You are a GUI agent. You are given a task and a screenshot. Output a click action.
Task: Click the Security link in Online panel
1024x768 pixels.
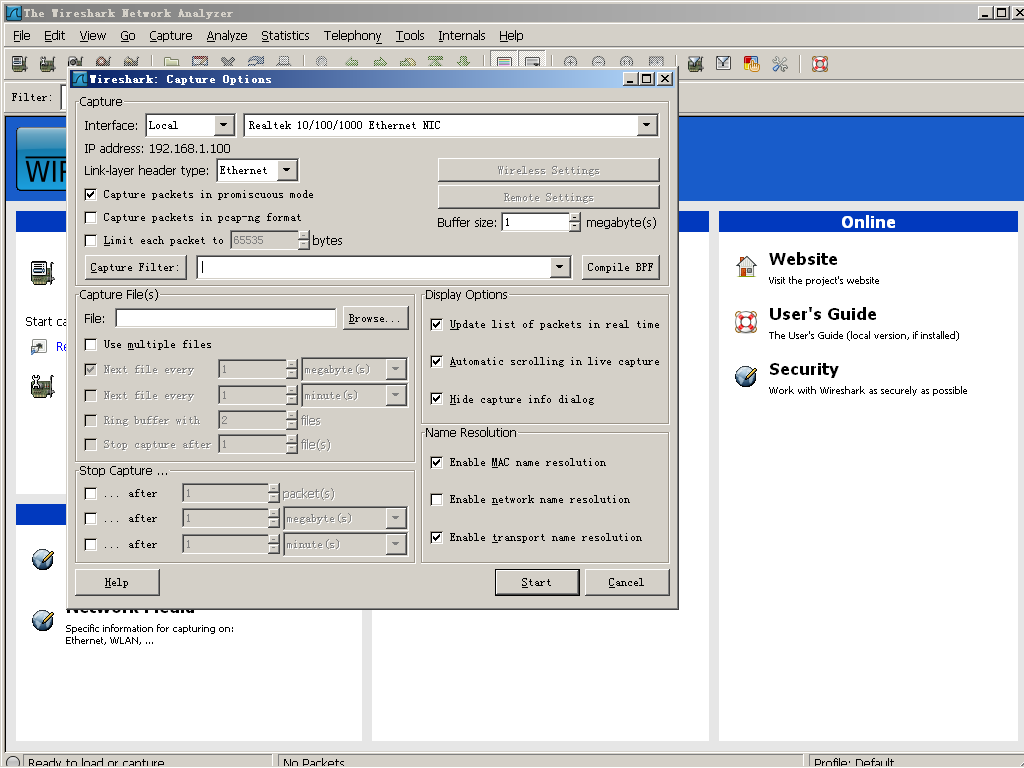(x=804, y=369)
